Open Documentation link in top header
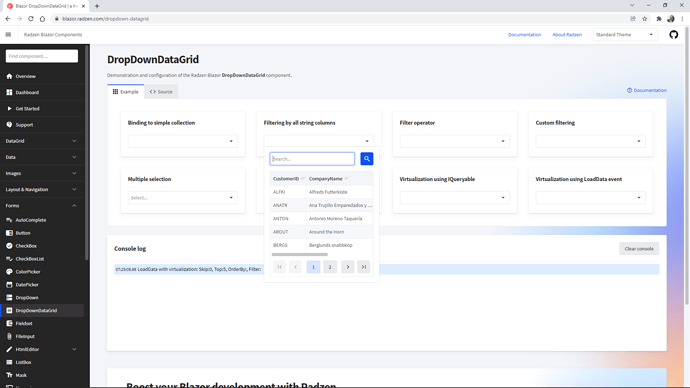The height and width of the screenshot is (388, 690). [x=524, y=34]
